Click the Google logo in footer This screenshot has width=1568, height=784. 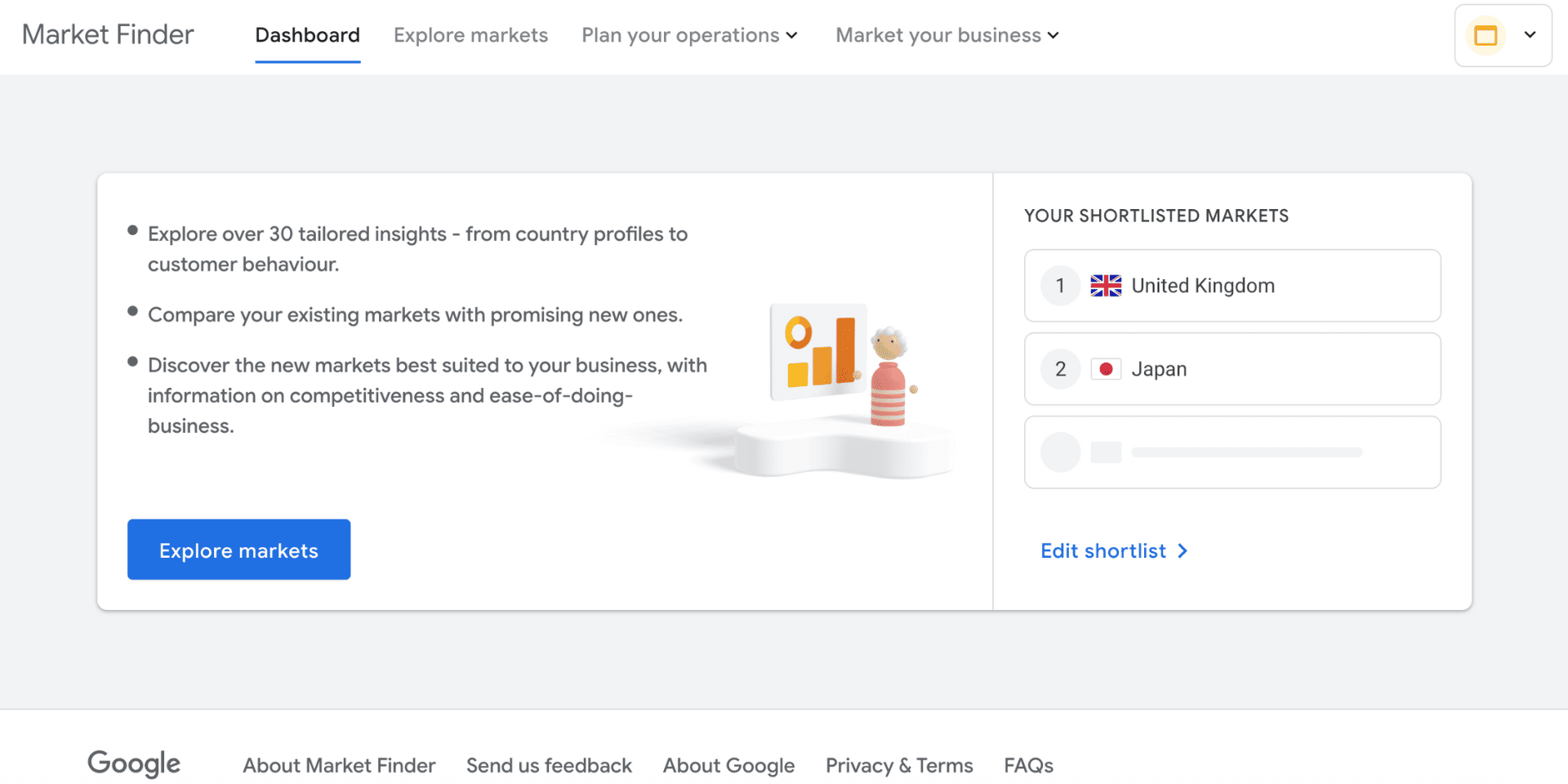(134, 764)
